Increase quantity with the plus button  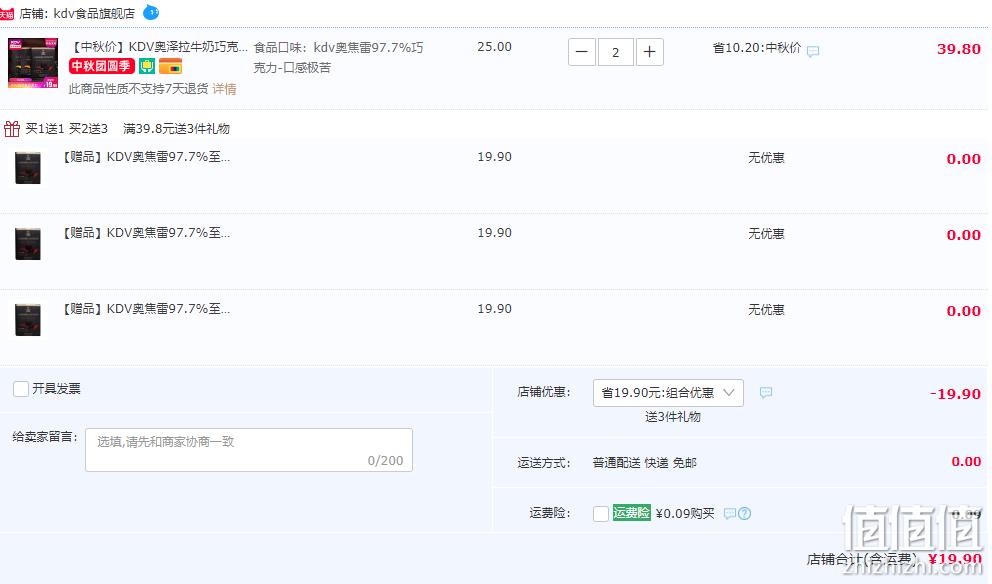649,52
